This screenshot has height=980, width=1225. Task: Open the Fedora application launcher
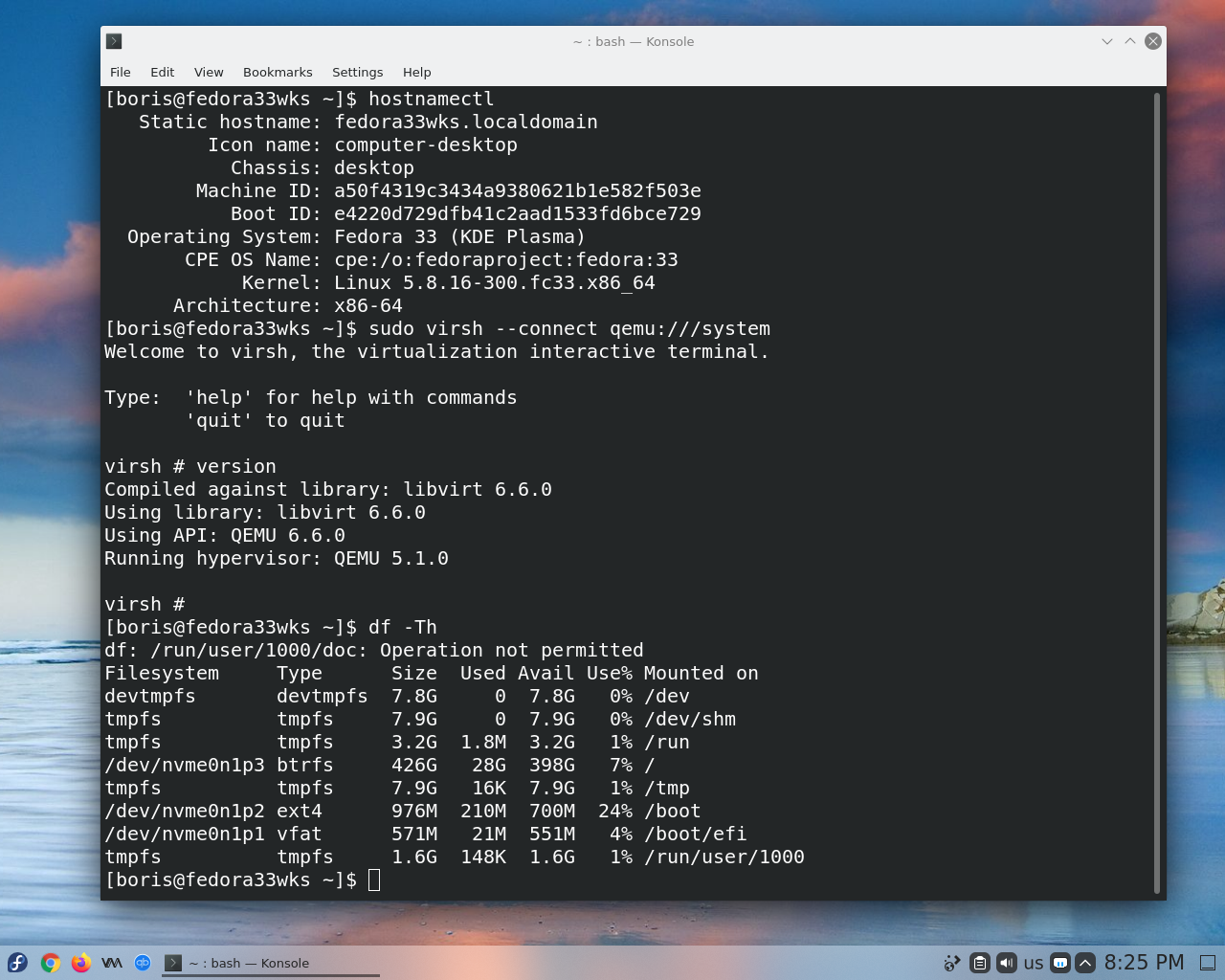click(x=17, y=962)
